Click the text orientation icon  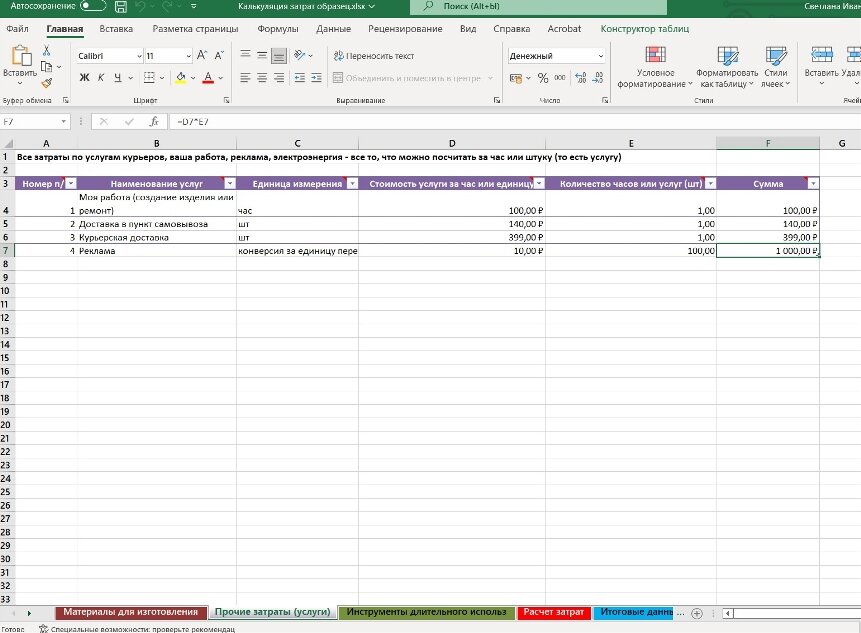coord(300,55)
